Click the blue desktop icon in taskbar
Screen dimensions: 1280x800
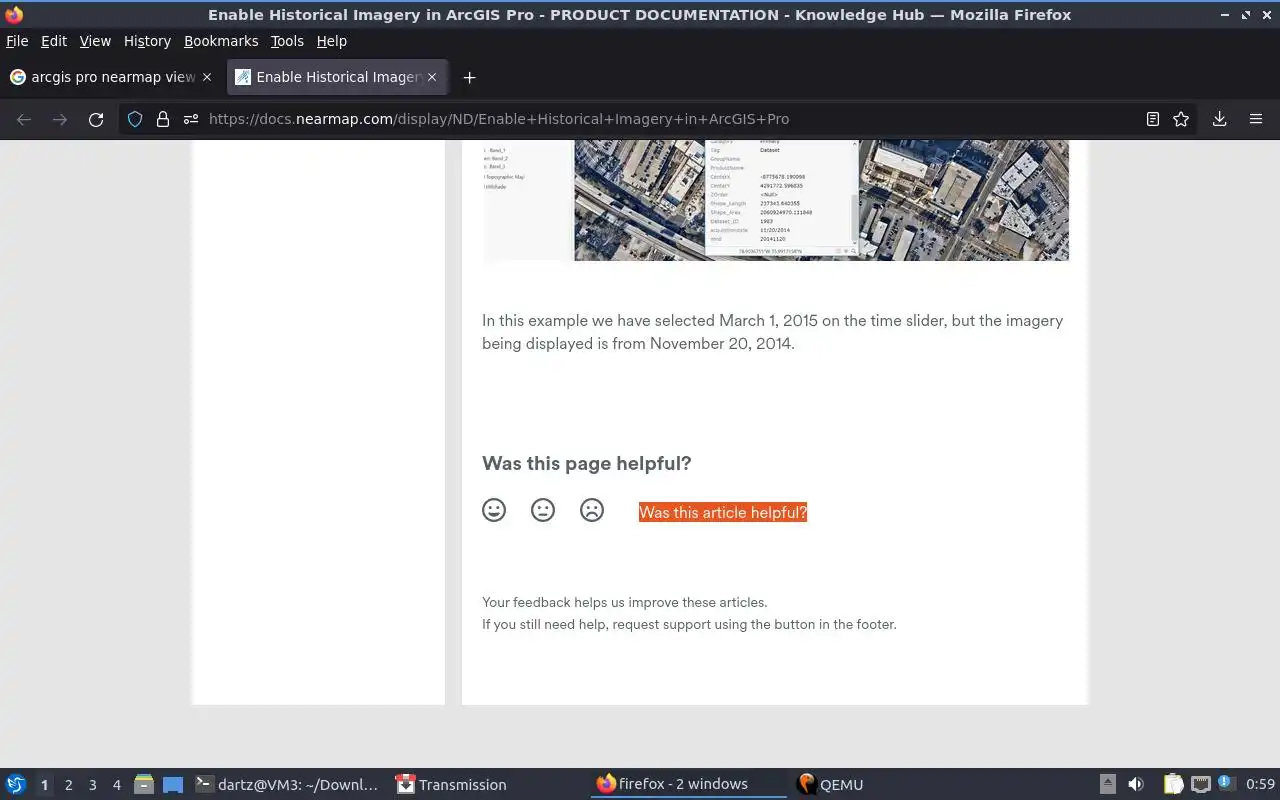coord(173,785)
